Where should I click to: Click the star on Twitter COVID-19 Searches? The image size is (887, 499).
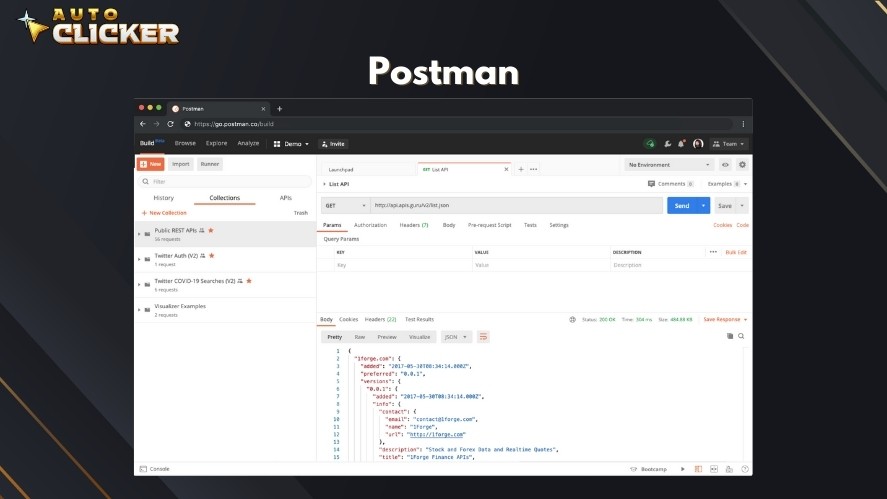[249, 281]
